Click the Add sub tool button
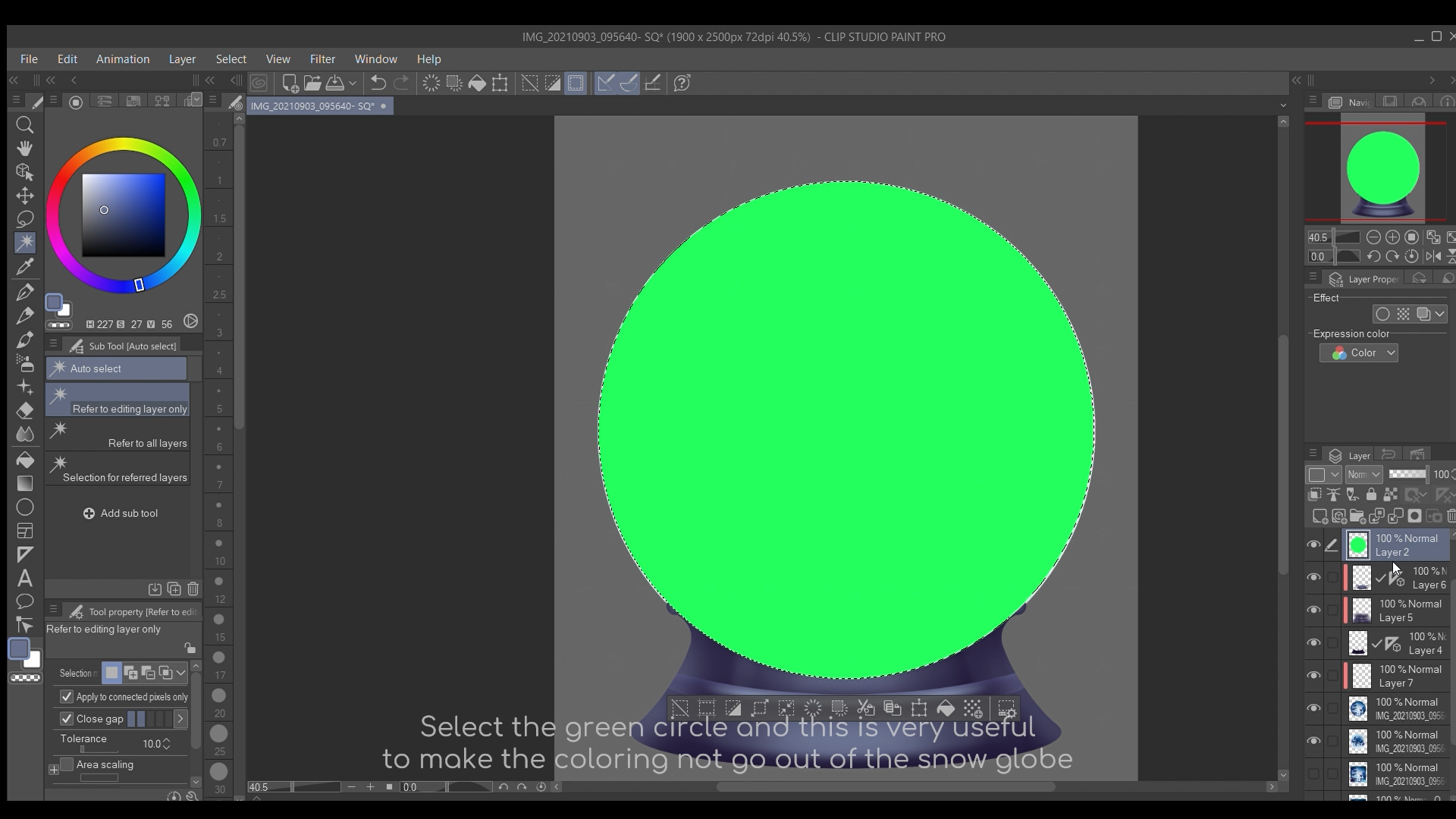The width and height of the screenshot is (1456, 819). pyautogui.click(x=120, y=513)
